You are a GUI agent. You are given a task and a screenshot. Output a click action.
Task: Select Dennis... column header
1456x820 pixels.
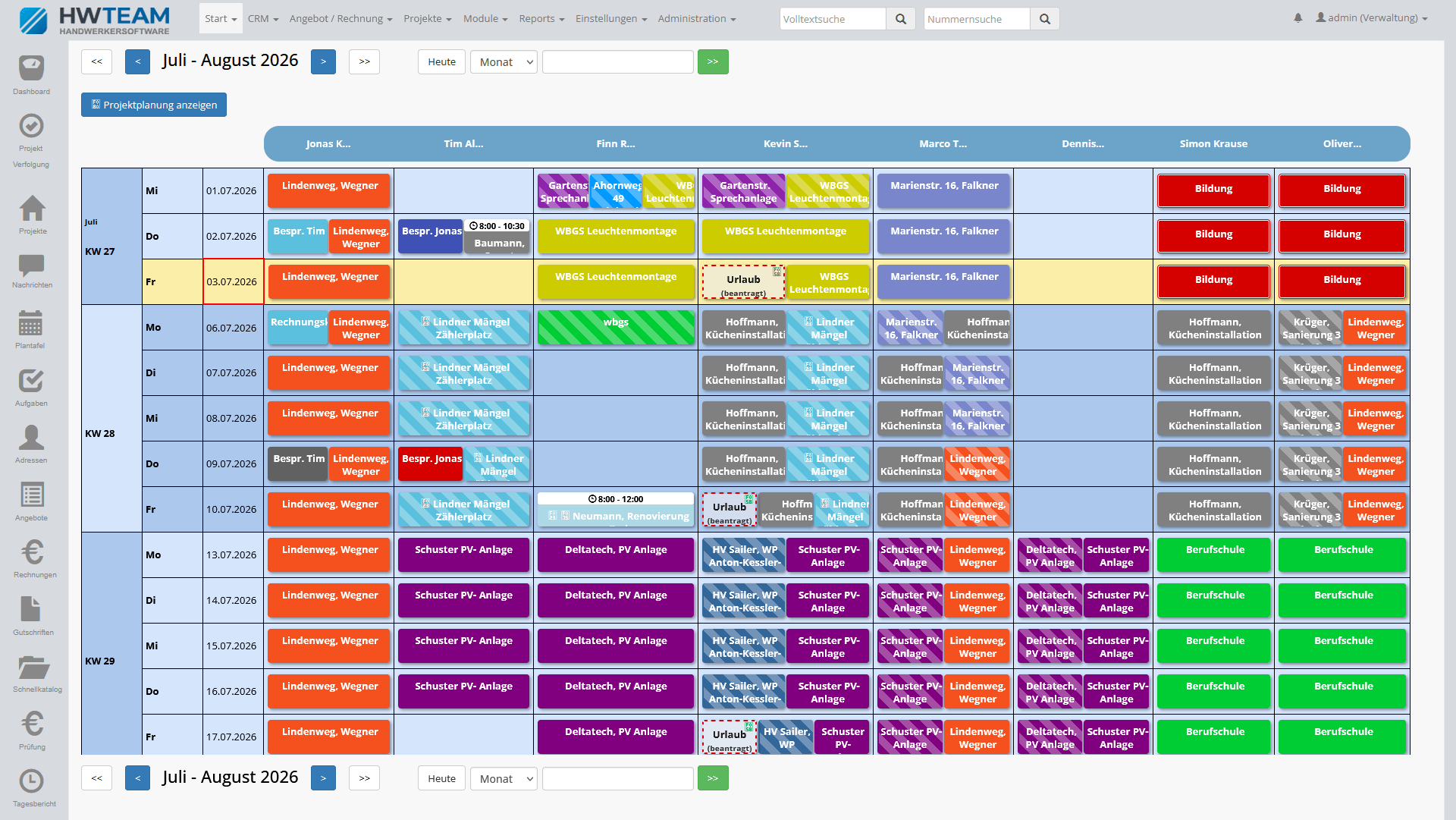pos(1083,144)
